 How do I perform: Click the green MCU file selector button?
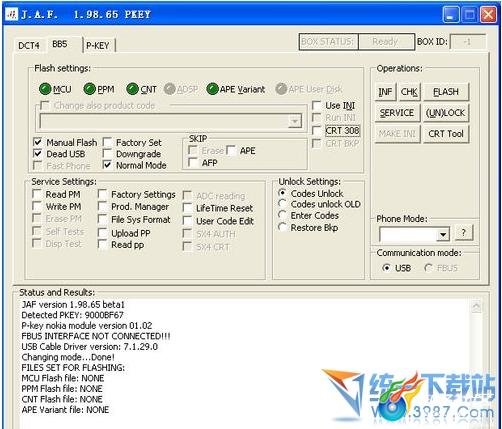click(x=45, y=89)
